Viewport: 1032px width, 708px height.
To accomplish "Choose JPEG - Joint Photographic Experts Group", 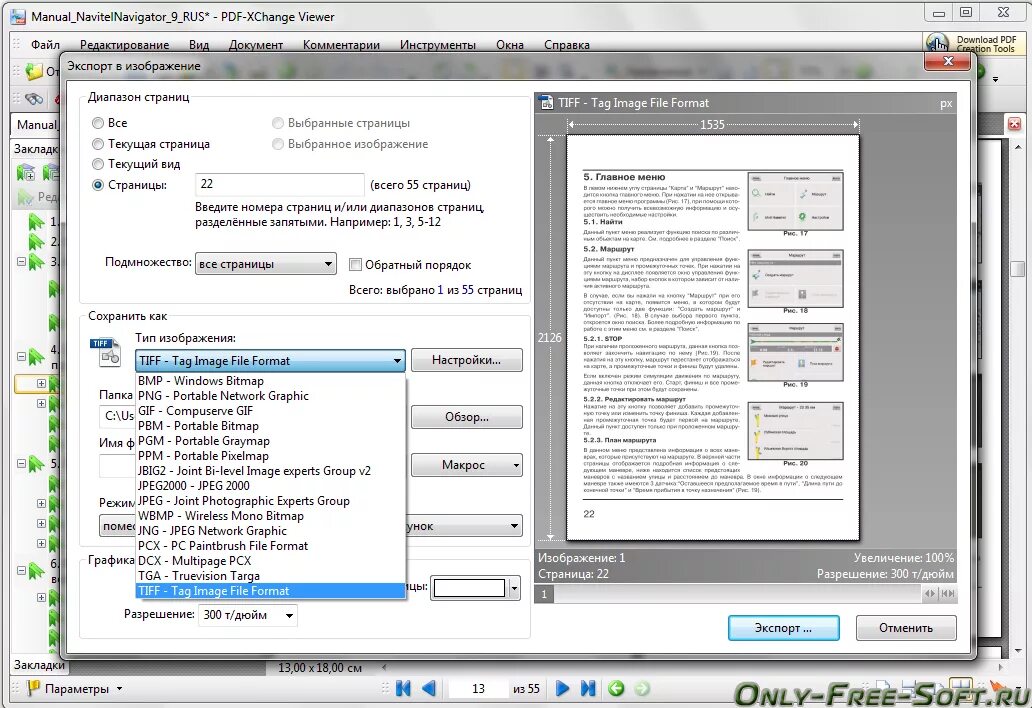I will pos(271,501).
